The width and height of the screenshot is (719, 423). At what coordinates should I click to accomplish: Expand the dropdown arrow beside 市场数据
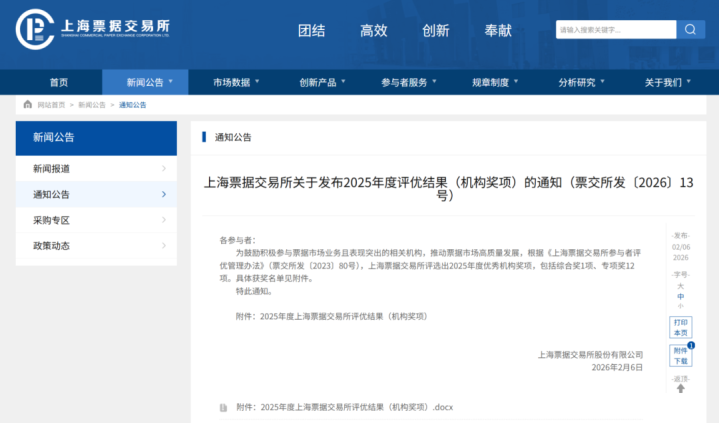[x=257, y=81]
